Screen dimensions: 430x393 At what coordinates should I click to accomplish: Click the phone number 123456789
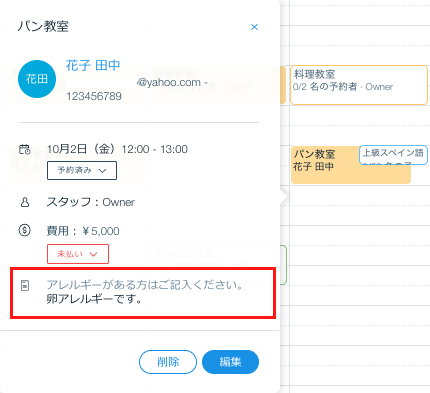94,96
